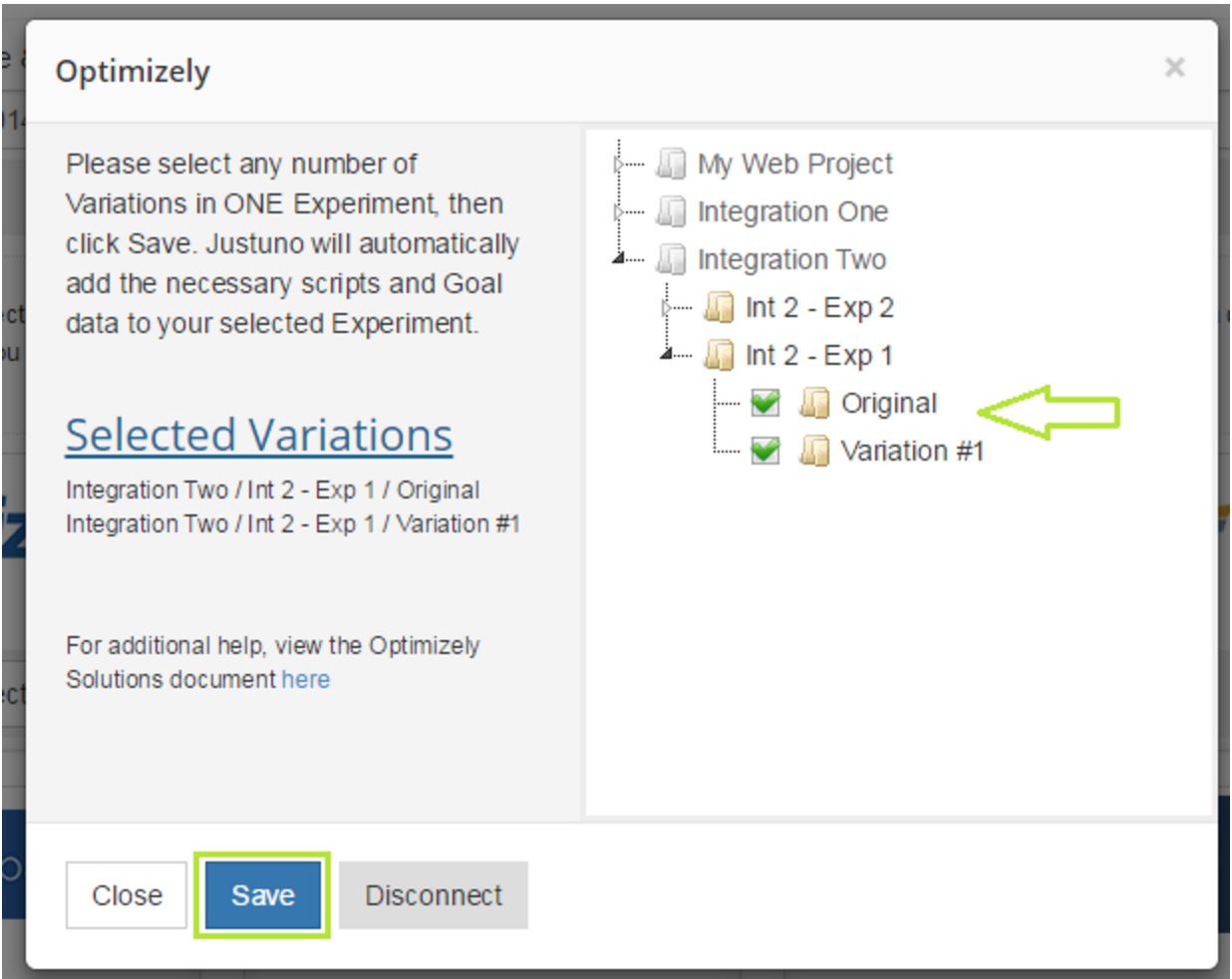Close the Optimizely dialog with the X
Viewport: 1232px width, 979px height.
(1174, 68)
